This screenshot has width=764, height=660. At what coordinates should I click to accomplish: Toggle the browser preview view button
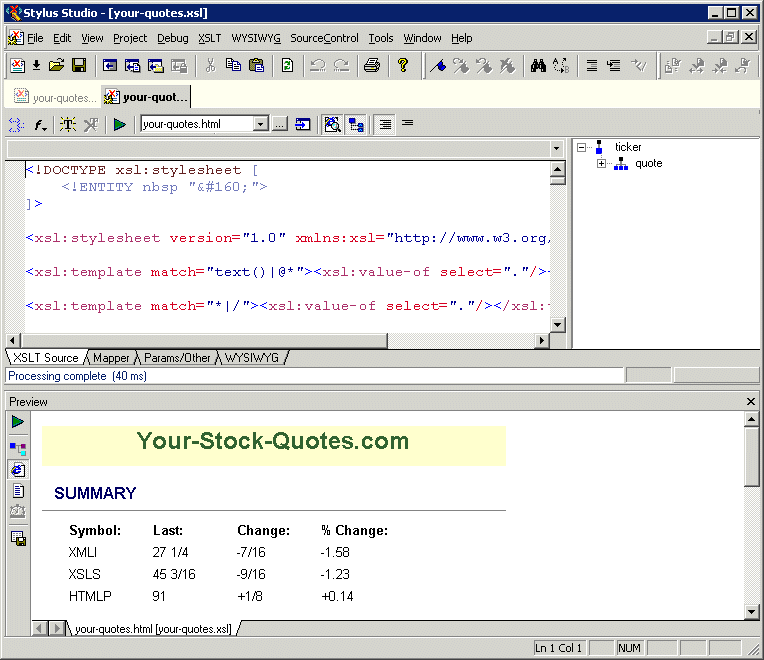tap(18, 469)
